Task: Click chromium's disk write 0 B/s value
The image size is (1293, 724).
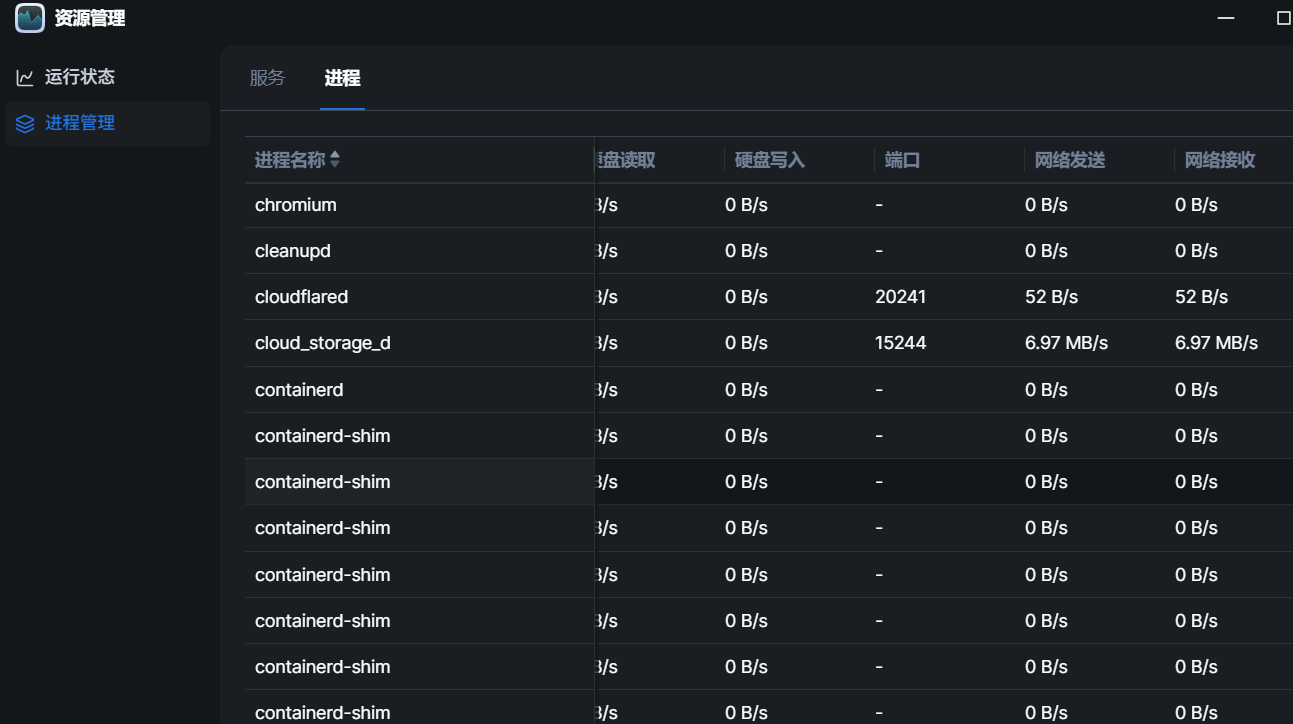Action: click(746, 205)
